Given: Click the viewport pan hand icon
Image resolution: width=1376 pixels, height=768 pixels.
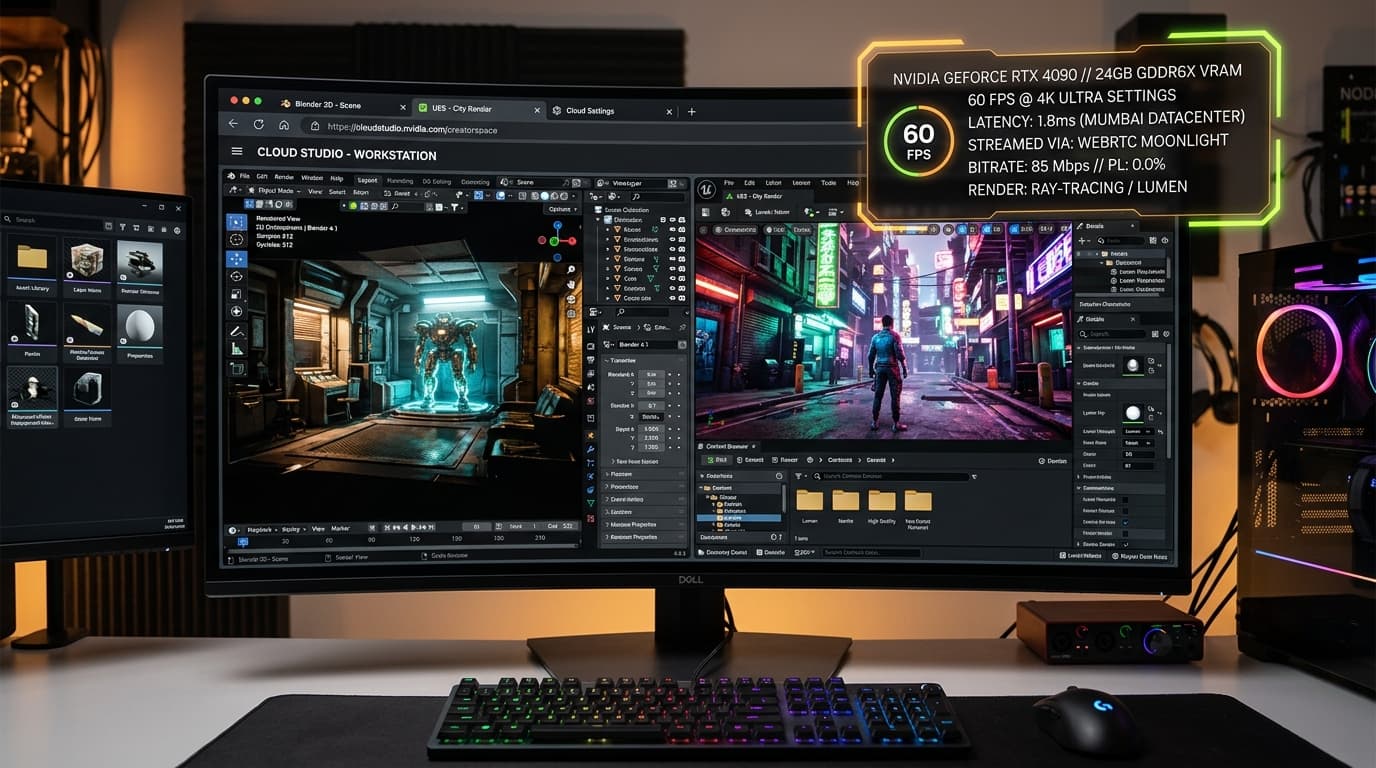Looking at the screenshot, I should [571, 284].
